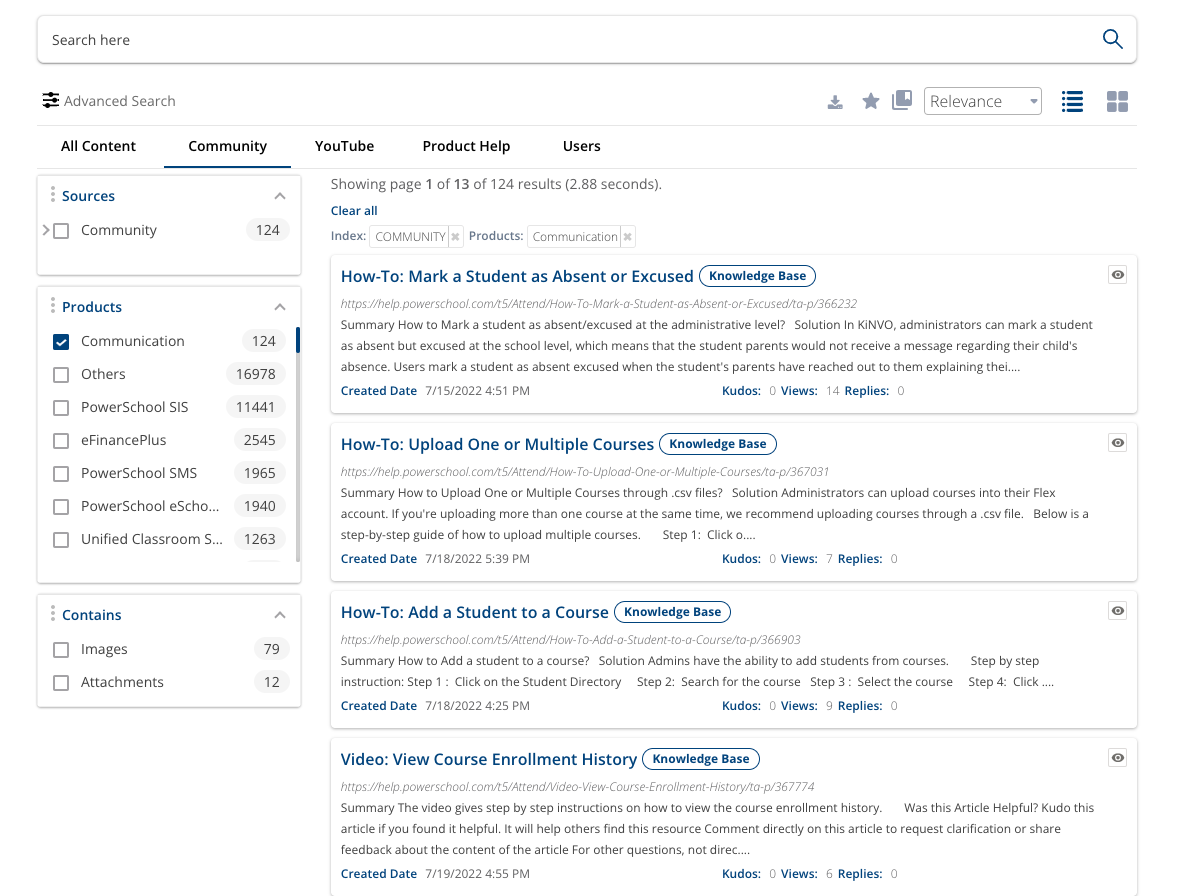Switch to list view layout
Image resolution: width=1203 pixels, height=896 pixels.
coord(1072,101)
